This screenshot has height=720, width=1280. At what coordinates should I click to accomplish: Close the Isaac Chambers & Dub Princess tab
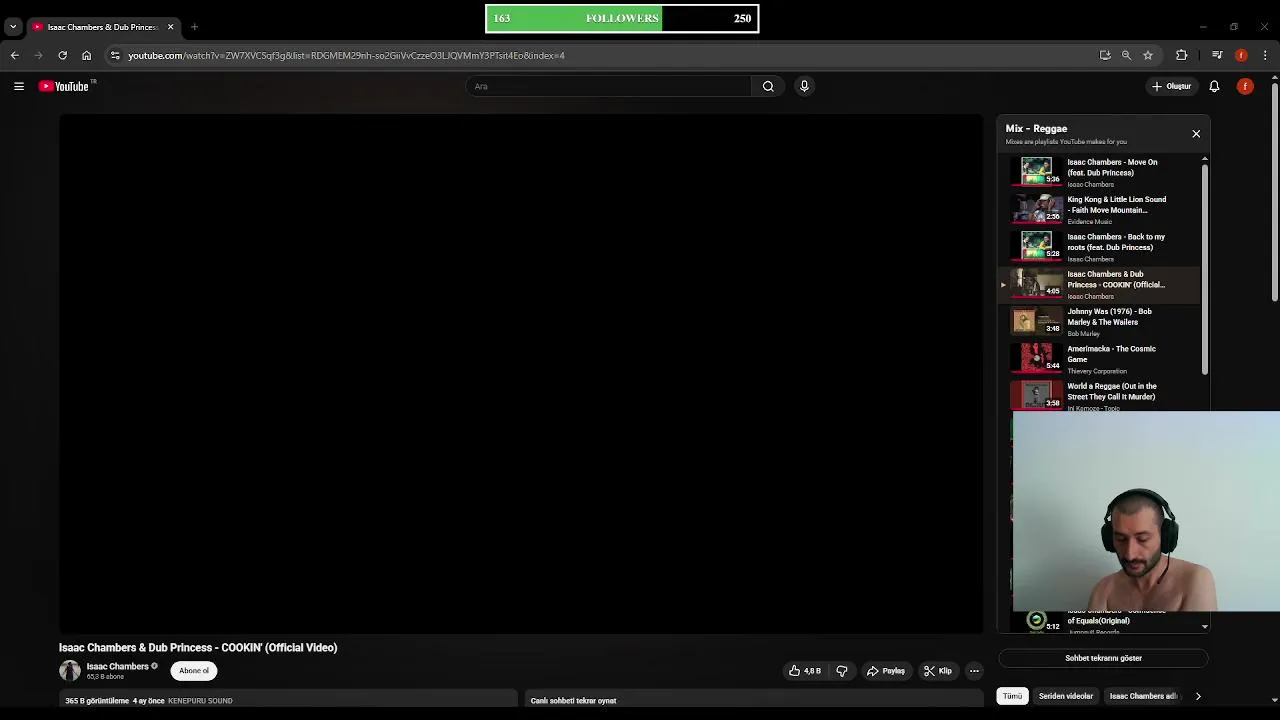170,27
